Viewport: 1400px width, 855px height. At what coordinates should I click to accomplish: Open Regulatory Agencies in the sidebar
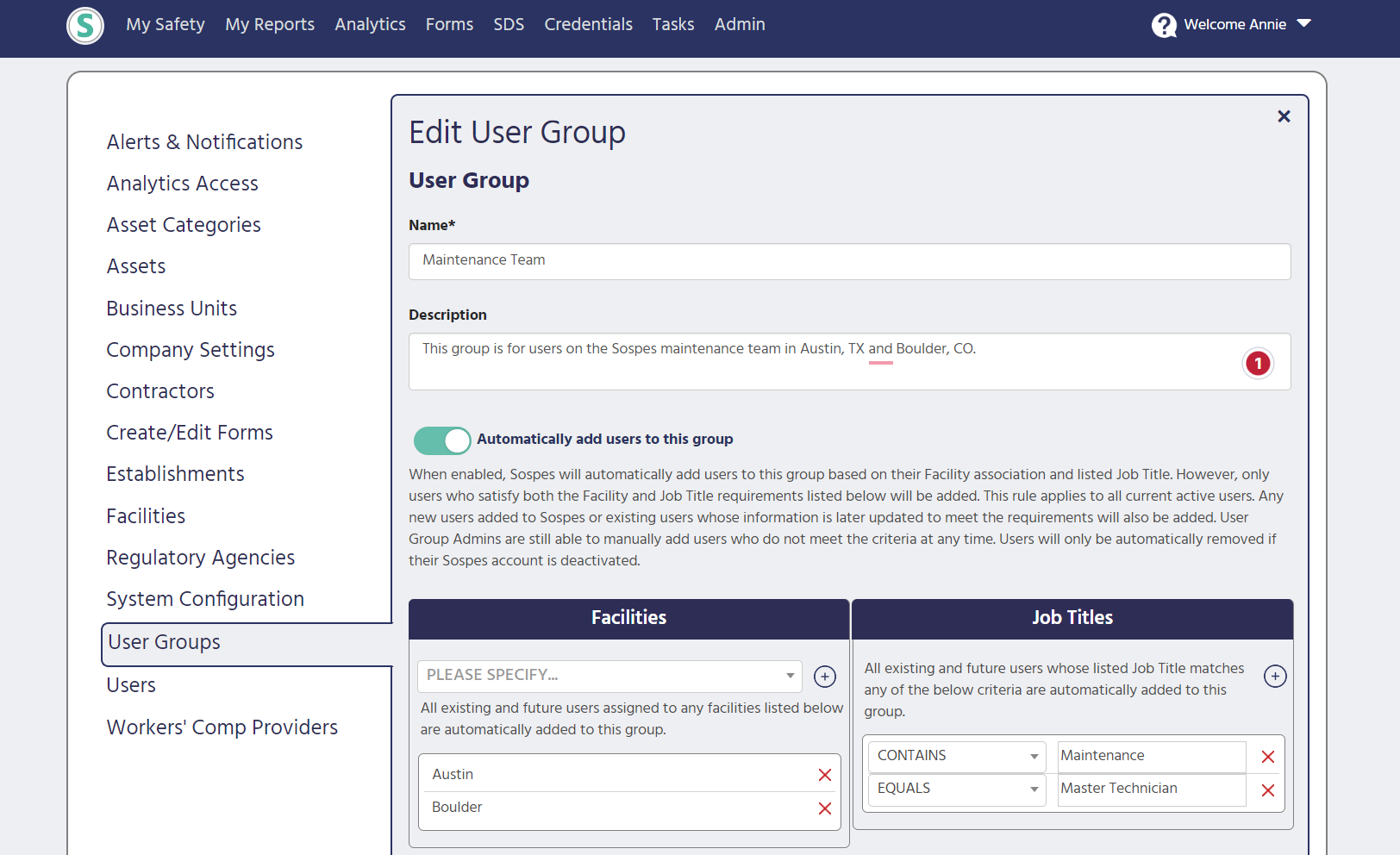[x=201, y=558]
